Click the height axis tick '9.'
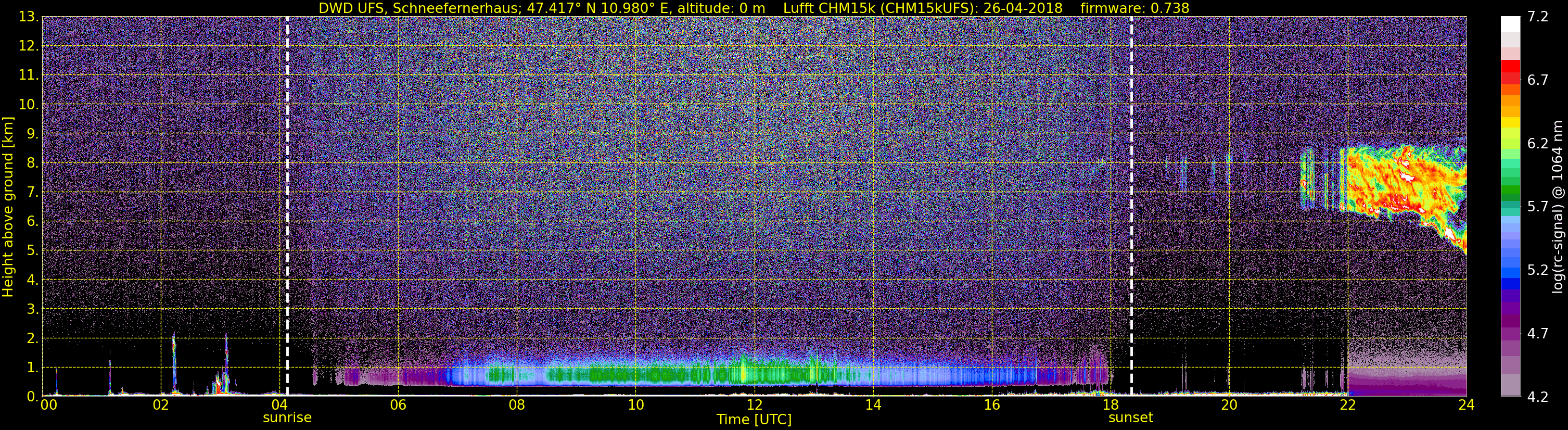1568x430 pixels. pos(32,134)
